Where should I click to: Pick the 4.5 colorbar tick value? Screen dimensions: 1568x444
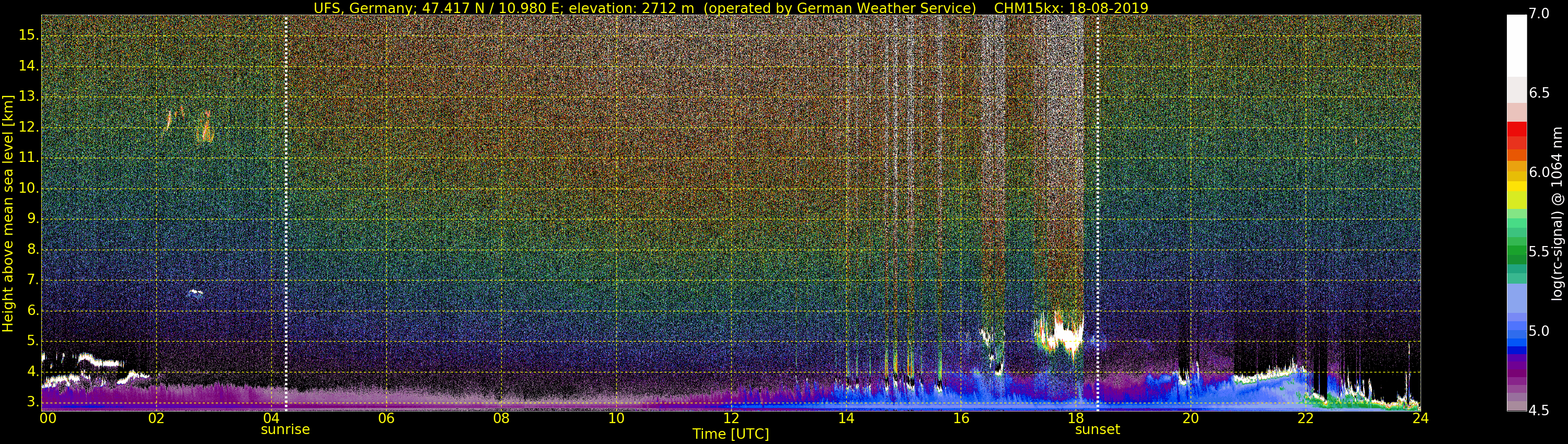click(1539, 411)
